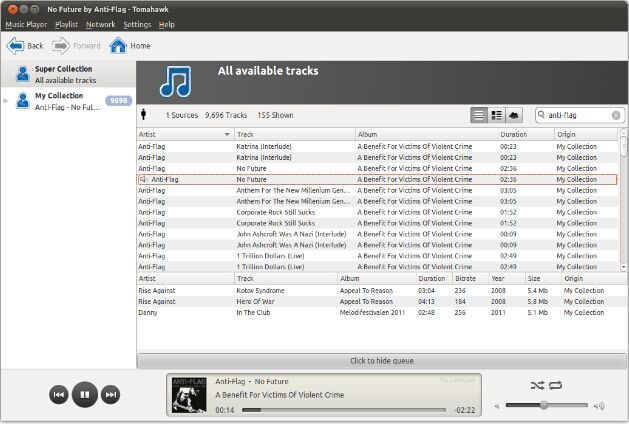Click the Origin column header in upper list
This screenshot has height=424, width=629.
pyautogui.click(x=586, y=134)
